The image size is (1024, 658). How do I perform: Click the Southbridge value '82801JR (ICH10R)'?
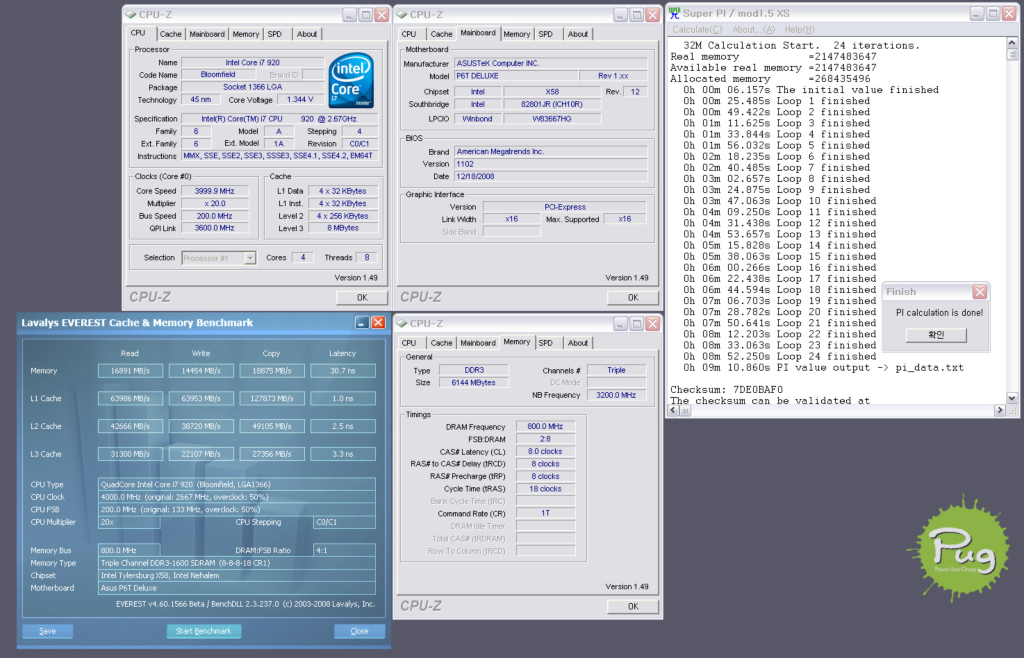click(552, 104)
